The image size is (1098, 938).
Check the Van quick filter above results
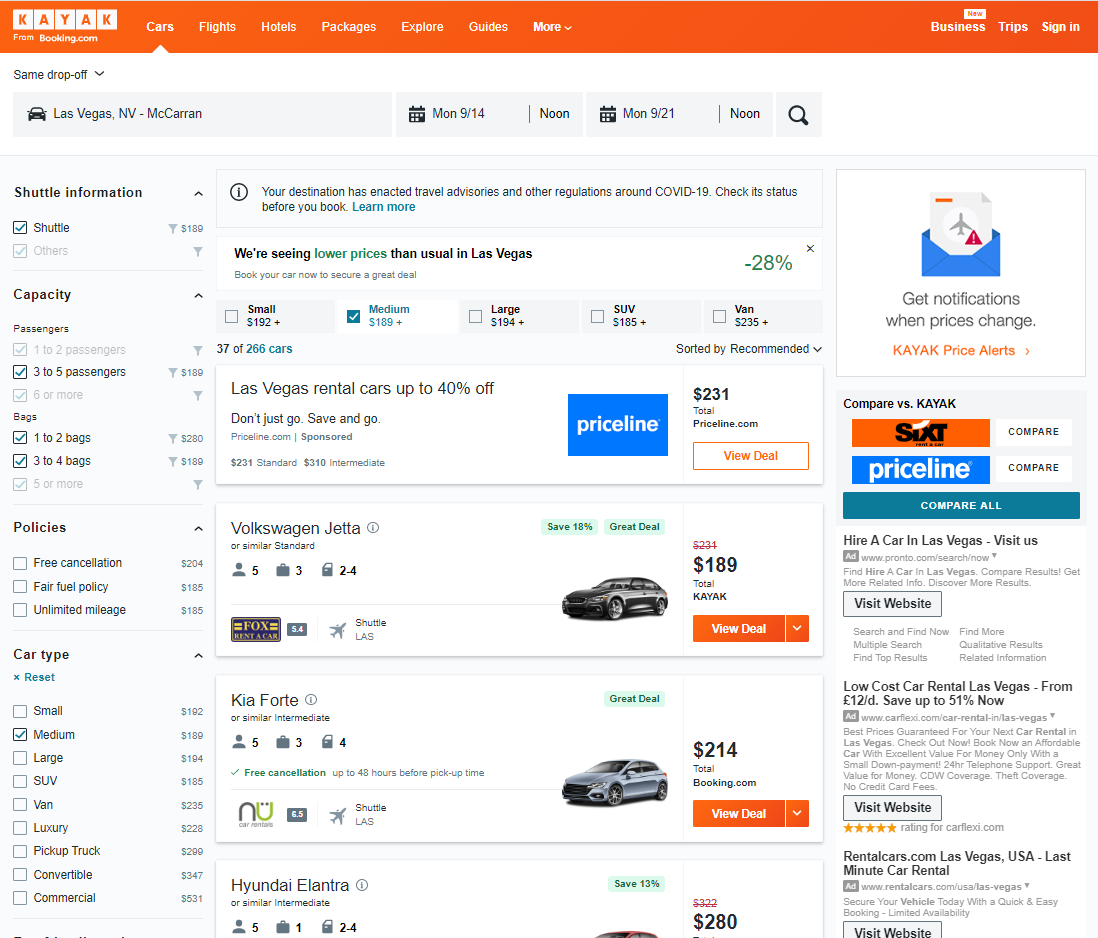719,316
